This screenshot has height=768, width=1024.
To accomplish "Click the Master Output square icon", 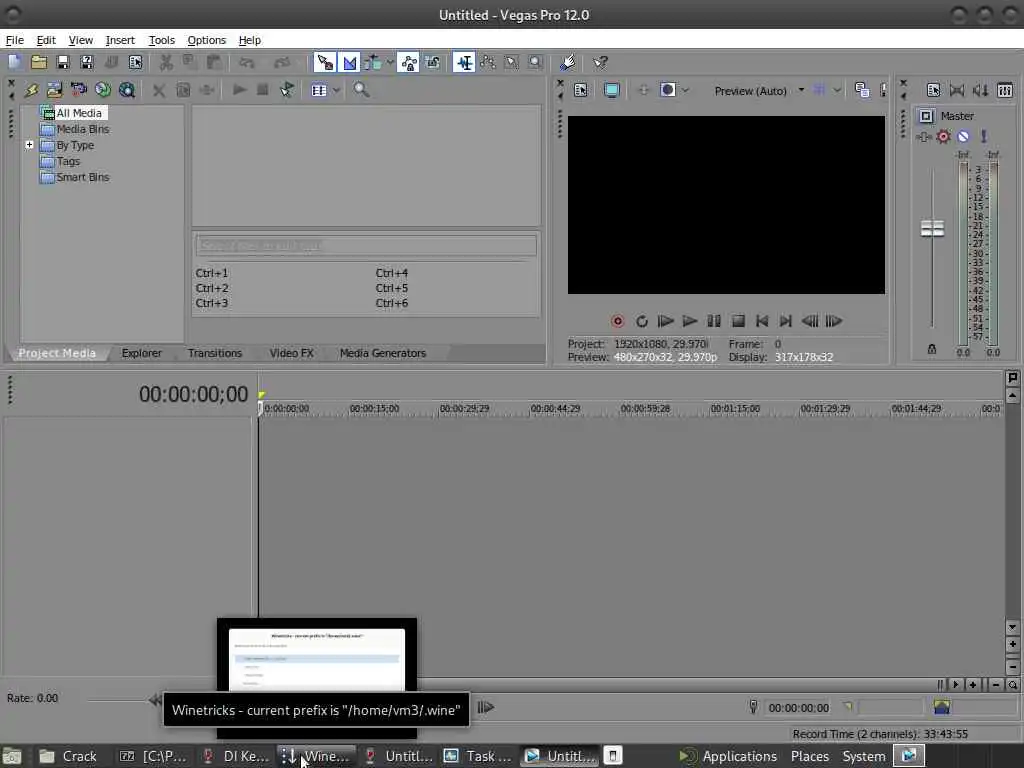I will coord(926,116).
